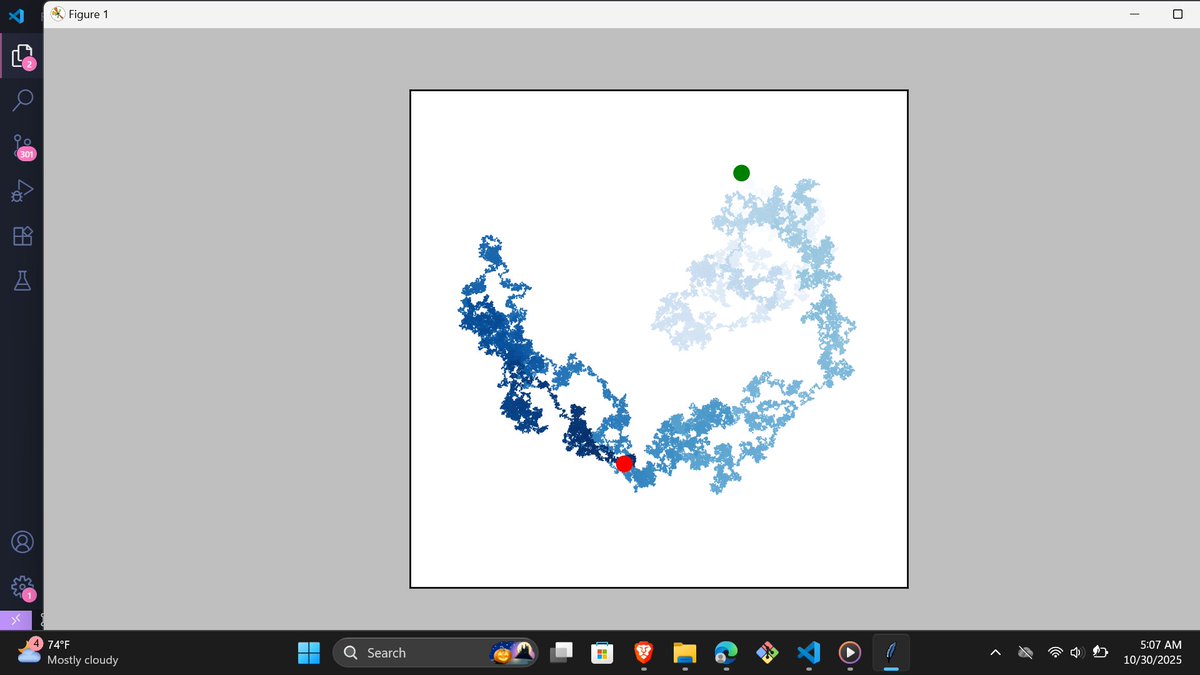
Task: Launch Brave browser from the taskbar
Action: point(643,652)
